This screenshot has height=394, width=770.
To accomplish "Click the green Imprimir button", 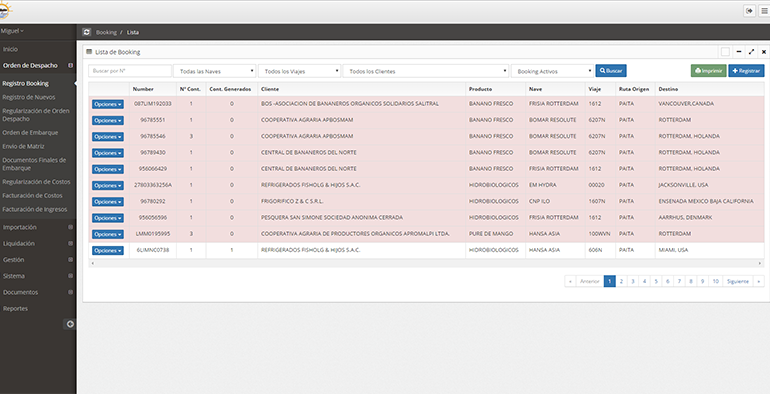I will [x=708, y=71].
